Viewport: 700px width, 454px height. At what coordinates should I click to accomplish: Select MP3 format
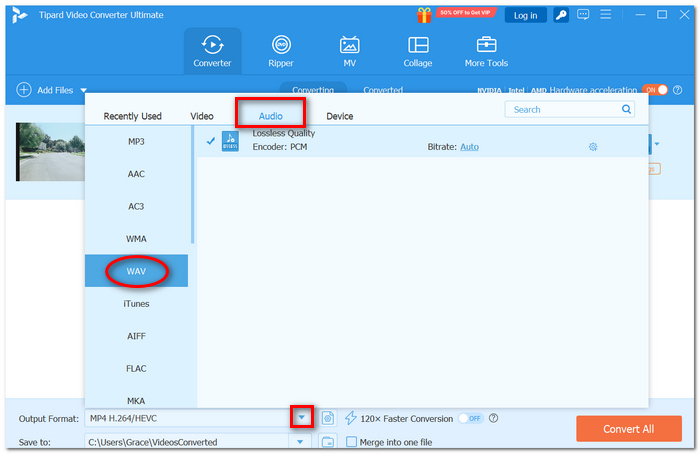[136, 142]
